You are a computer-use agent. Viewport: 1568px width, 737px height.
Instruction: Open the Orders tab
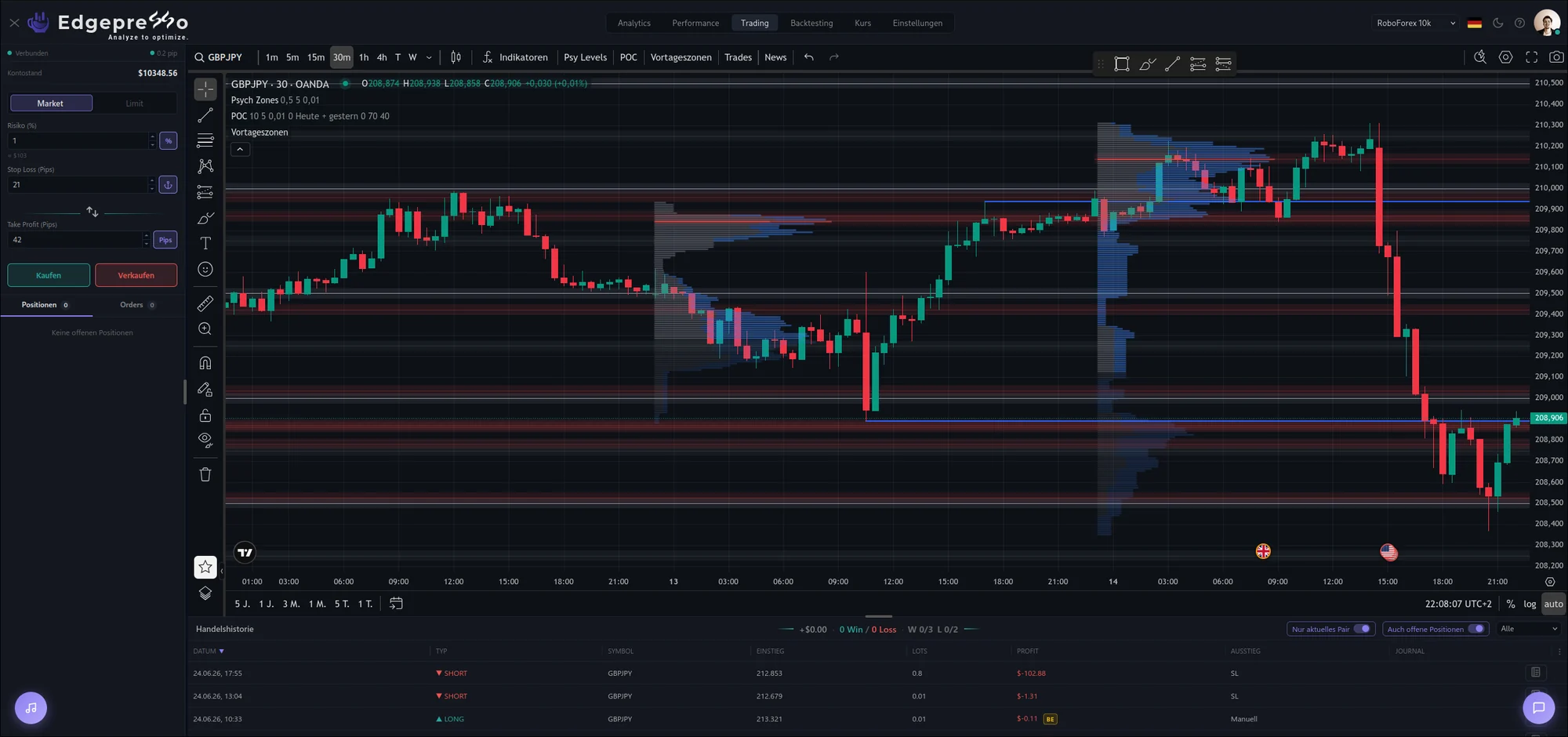click(138, 305)
